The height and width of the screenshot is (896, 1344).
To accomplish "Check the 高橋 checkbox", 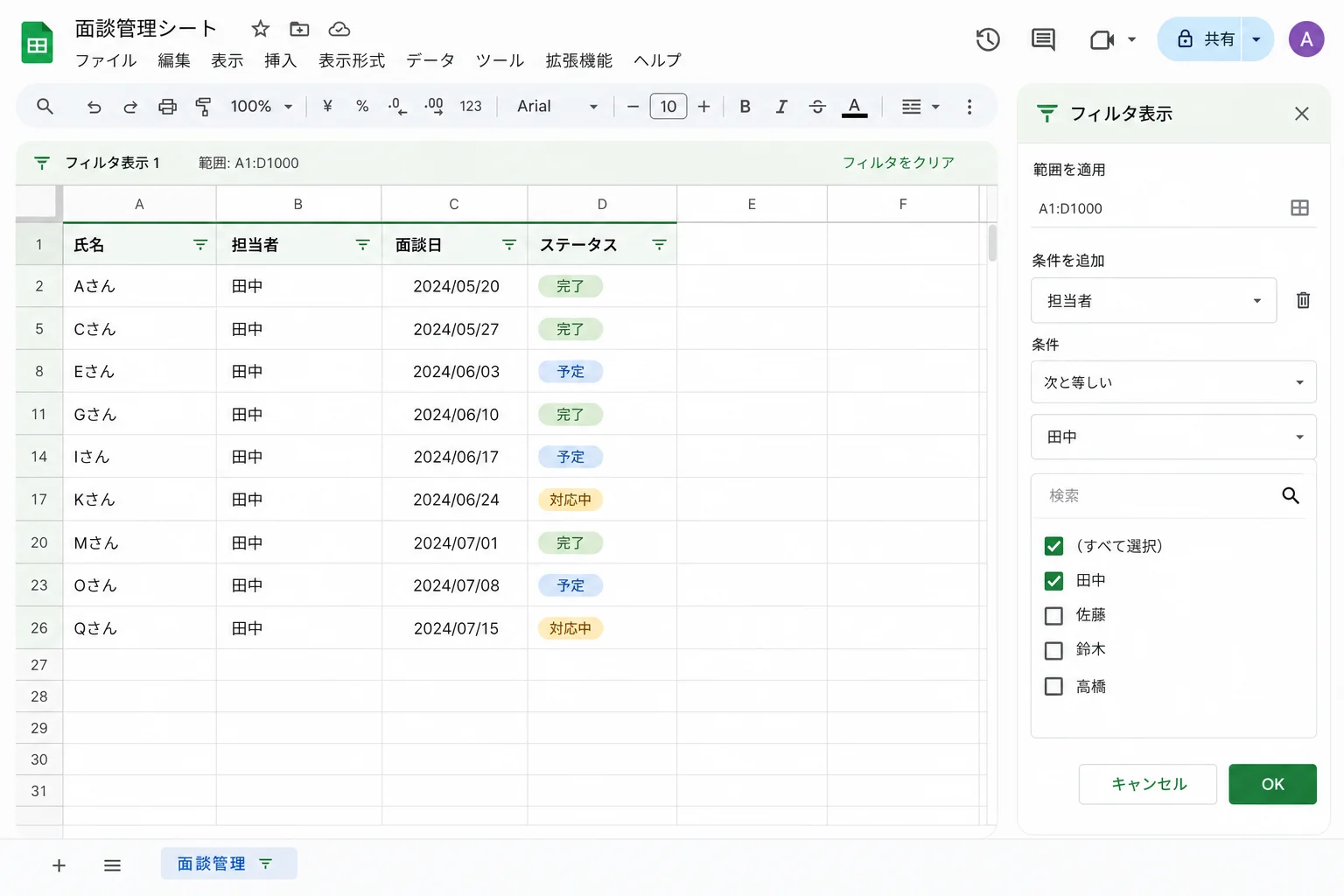I will (x=1053, y=686).
